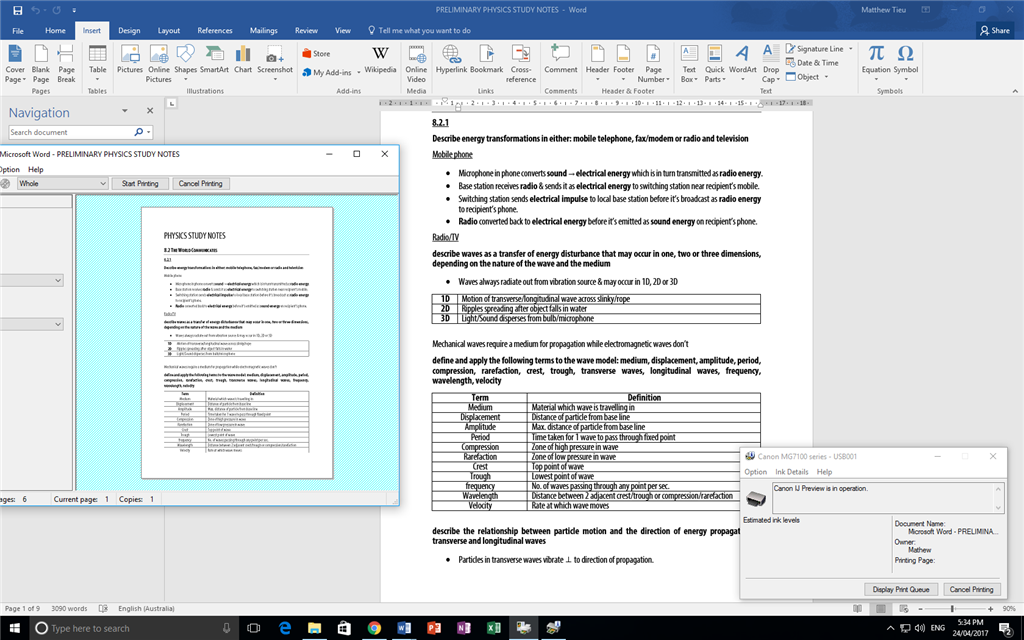Click the zoom in plus button
1024x640 pixels.
point(991,609)
